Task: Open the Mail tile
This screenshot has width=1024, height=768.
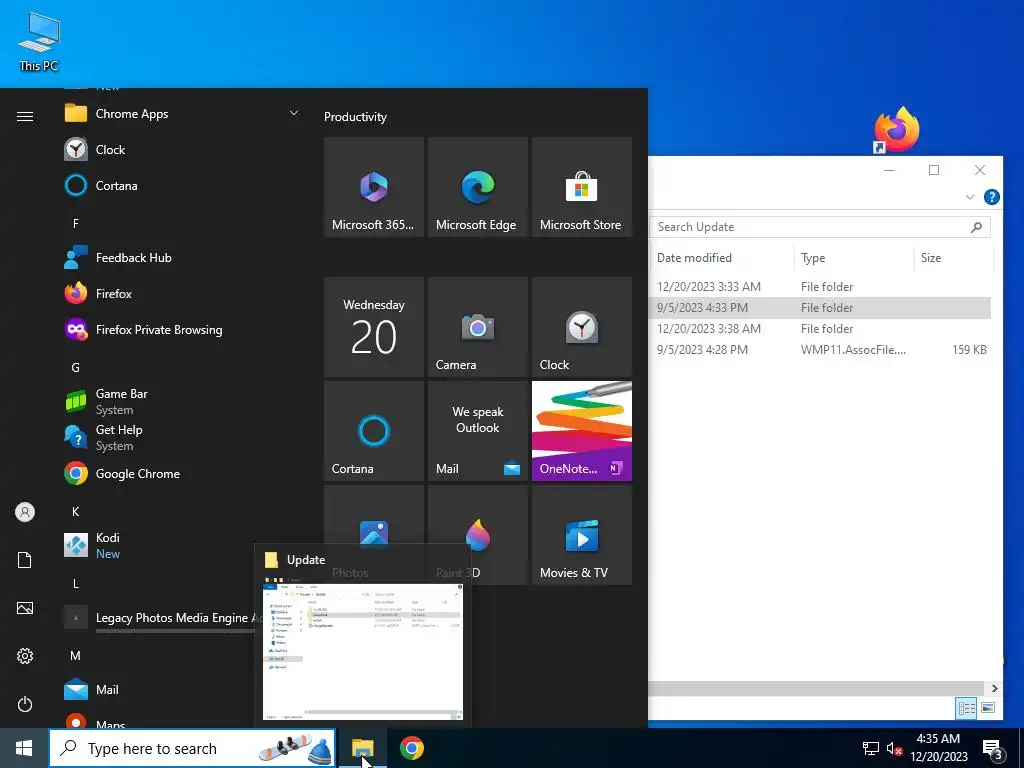Action: pyautogui.click(x=477, y=431)
